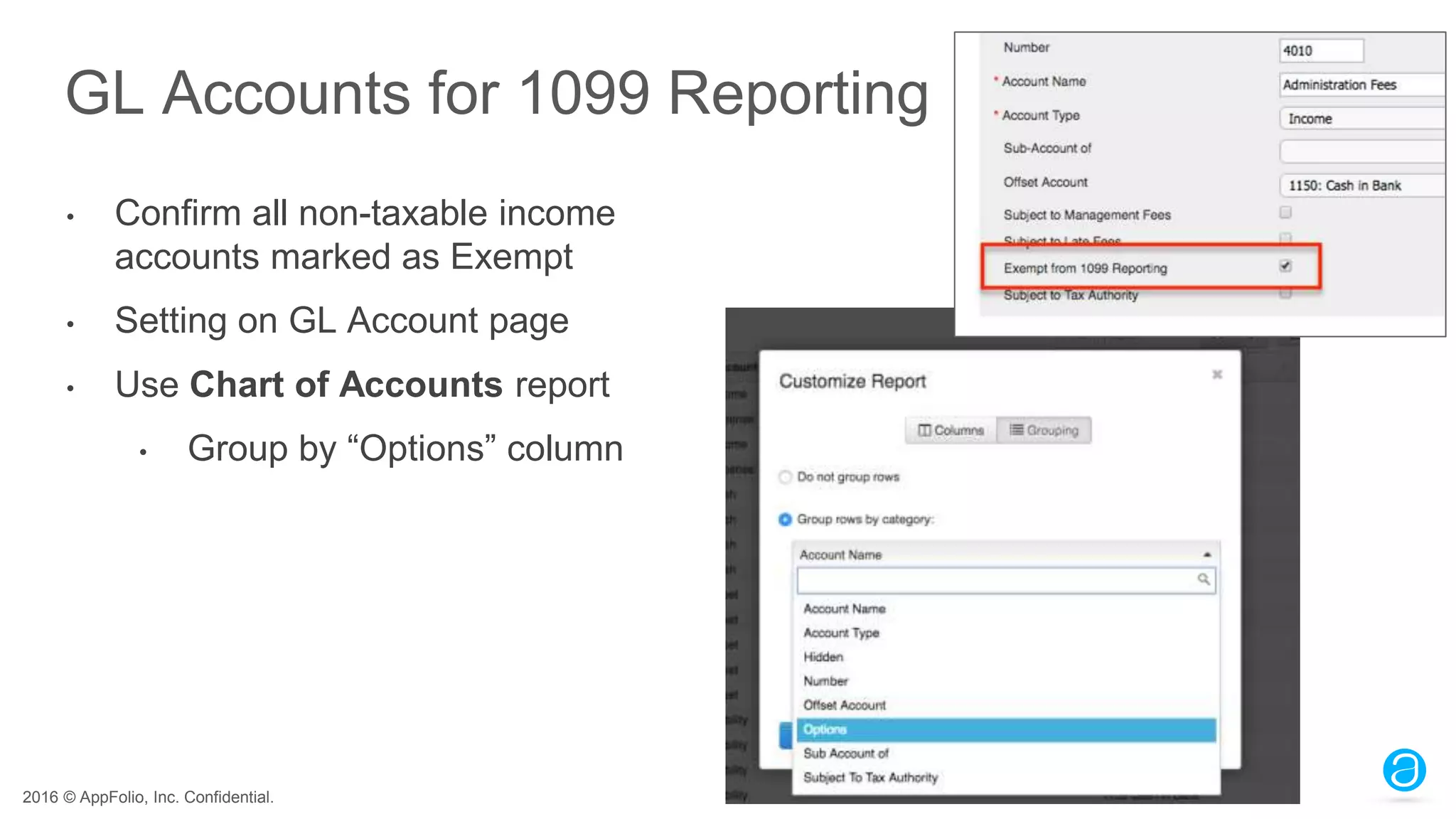Choose Subject To Tax Authority entry
Viewport: 1456px width, 819px height.
[1006, 778]
